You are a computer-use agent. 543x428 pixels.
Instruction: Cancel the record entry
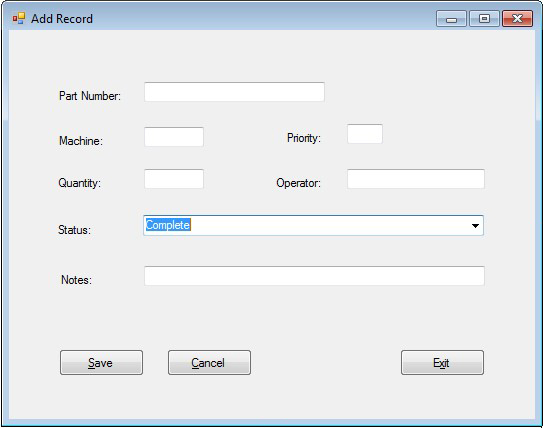click(x=210, y=363)
